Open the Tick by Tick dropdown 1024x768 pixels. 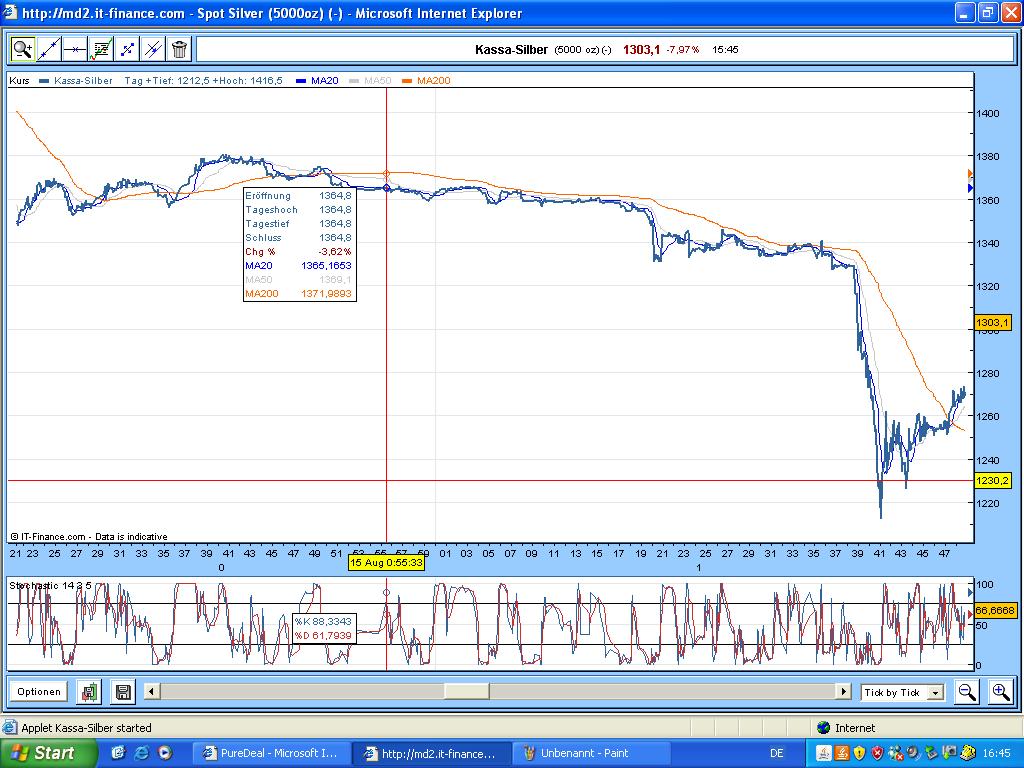(x=935, y=692)
